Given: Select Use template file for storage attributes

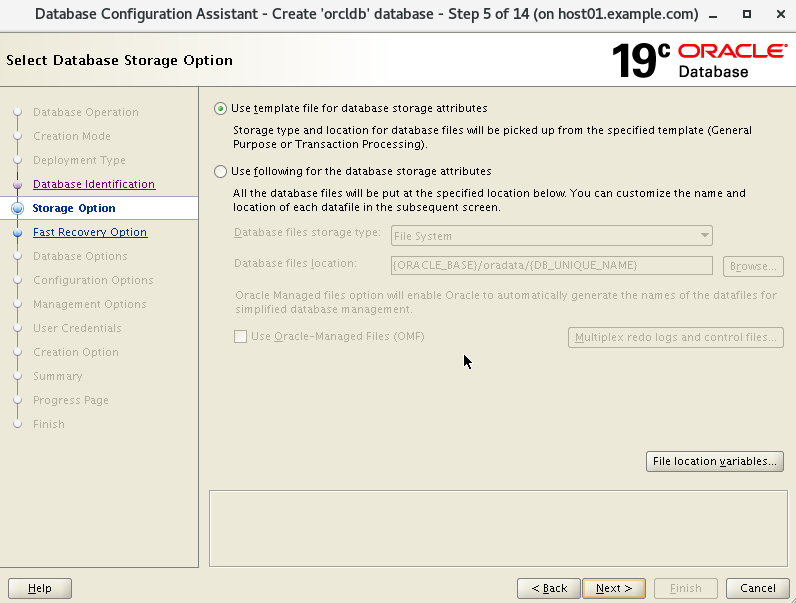Looking at the screenshot, I should click(220, 109).
